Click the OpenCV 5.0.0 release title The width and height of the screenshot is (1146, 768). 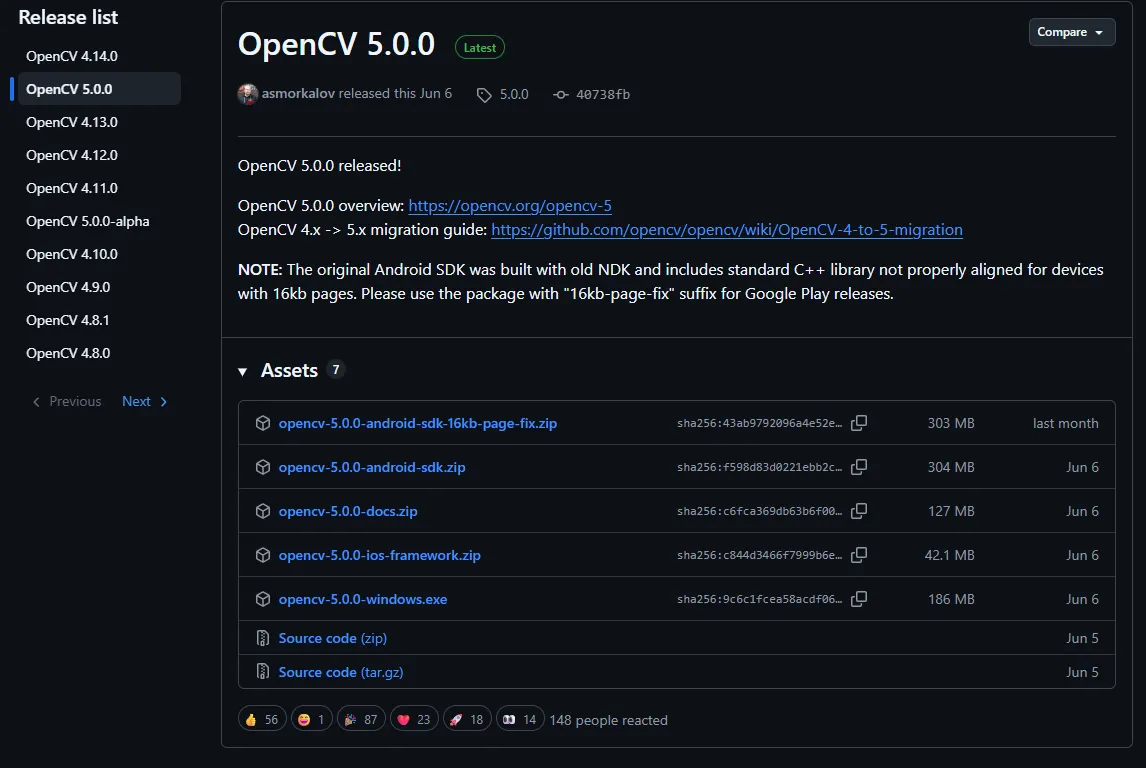336,44
